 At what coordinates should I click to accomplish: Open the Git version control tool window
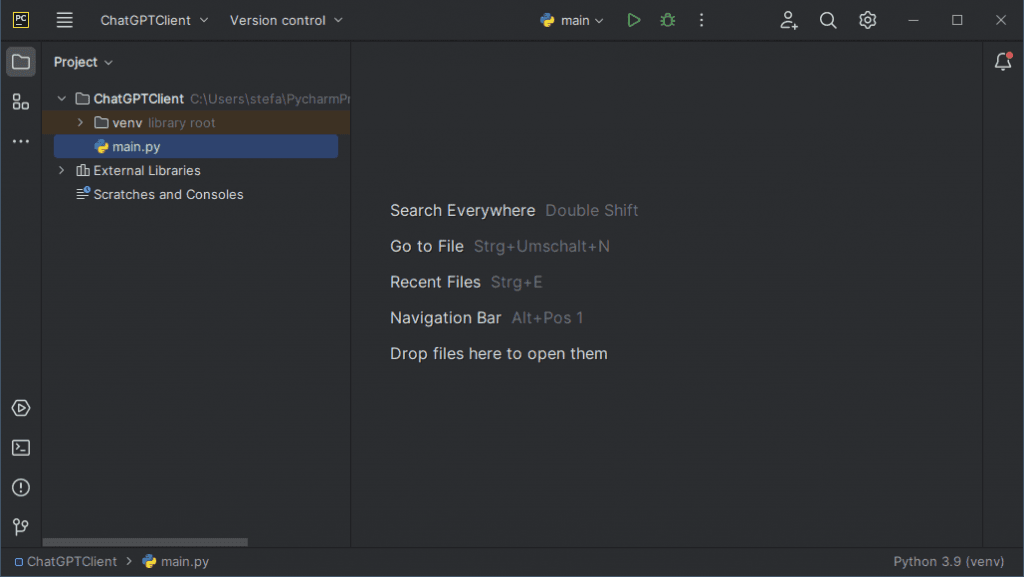tap(21, 527)
